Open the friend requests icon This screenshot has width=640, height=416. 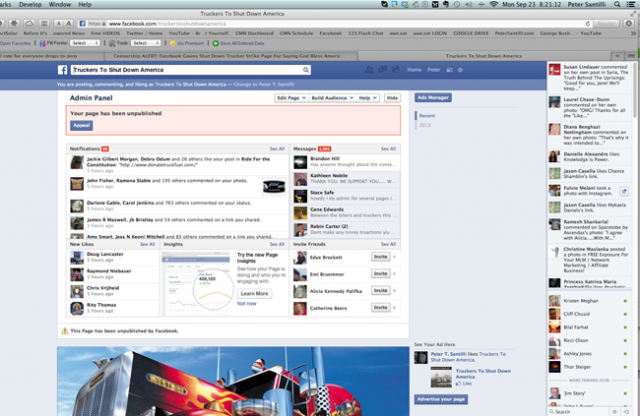[x=369, y=70]
